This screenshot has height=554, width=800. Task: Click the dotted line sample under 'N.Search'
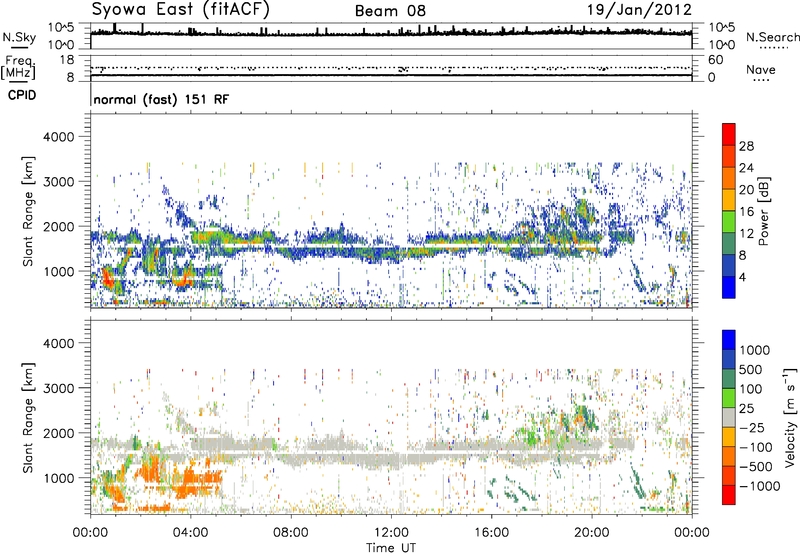(x=774, y=47)
